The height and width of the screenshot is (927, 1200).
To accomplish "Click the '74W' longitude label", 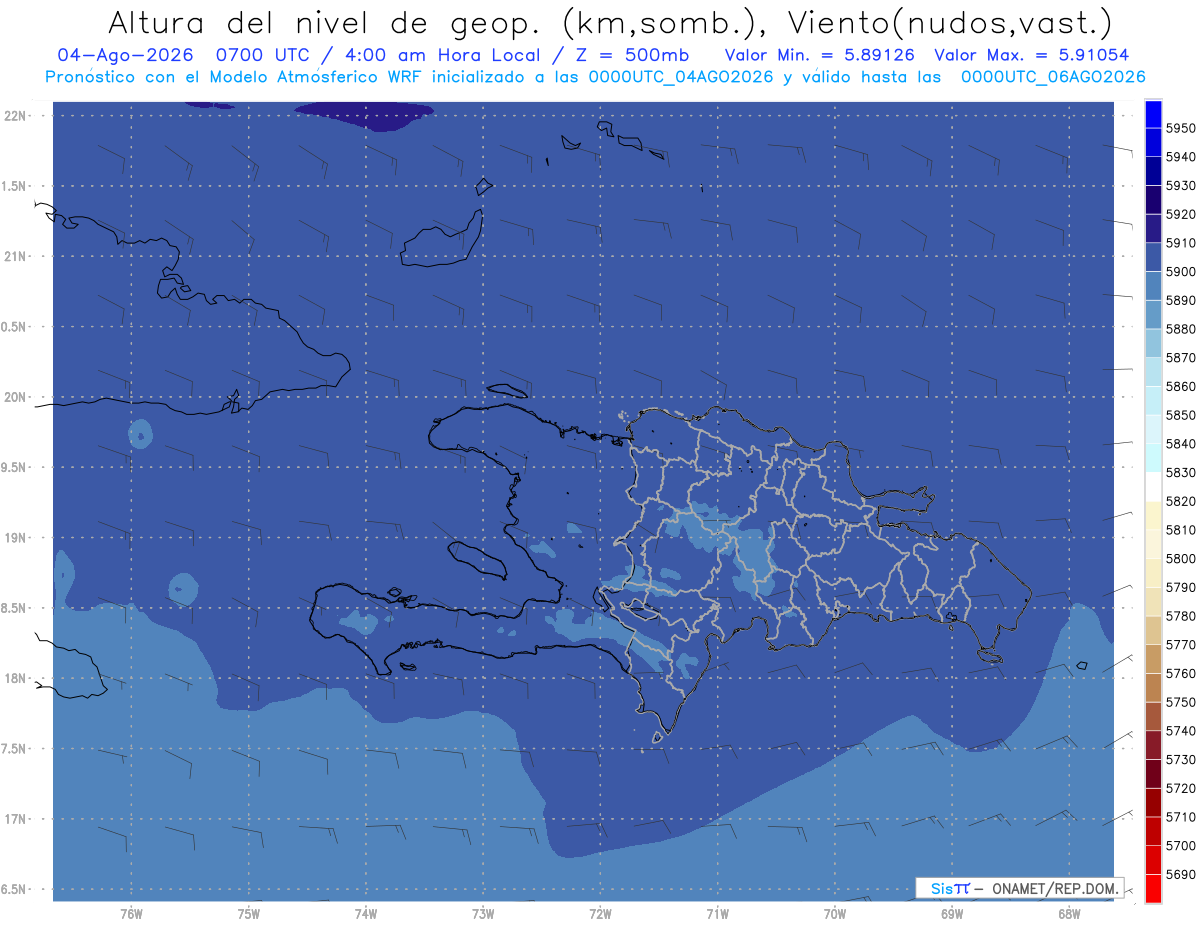I will pyautogui.click(x=366, y=913).
